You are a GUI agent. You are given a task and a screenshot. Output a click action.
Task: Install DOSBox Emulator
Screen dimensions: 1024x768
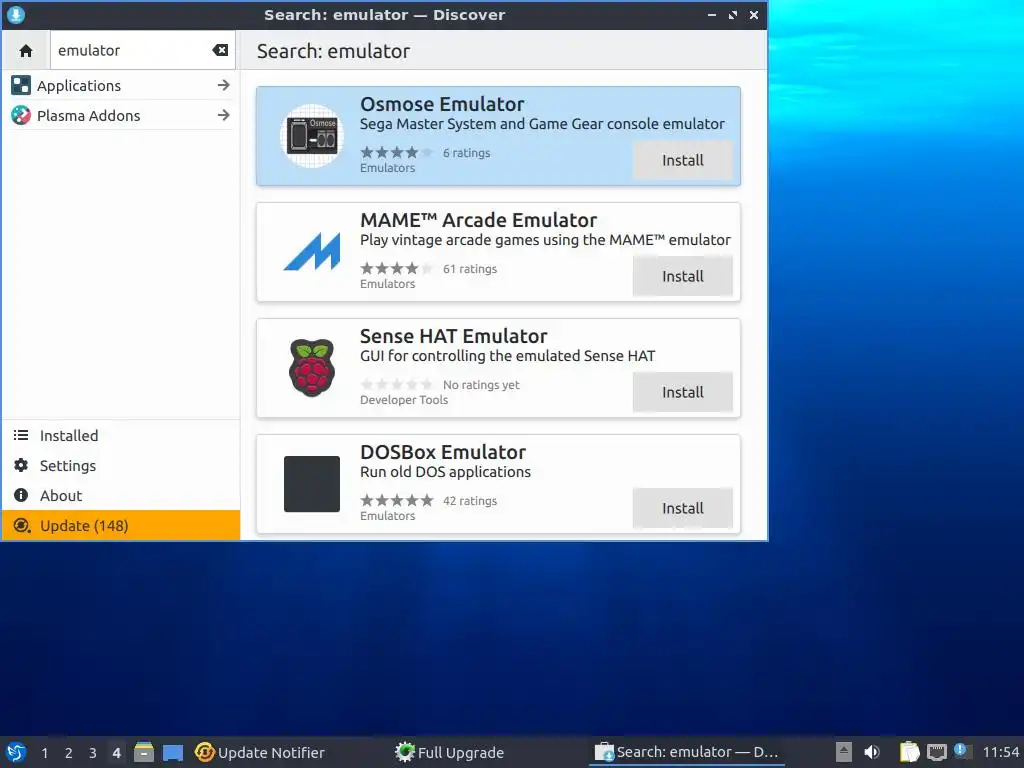682,508
